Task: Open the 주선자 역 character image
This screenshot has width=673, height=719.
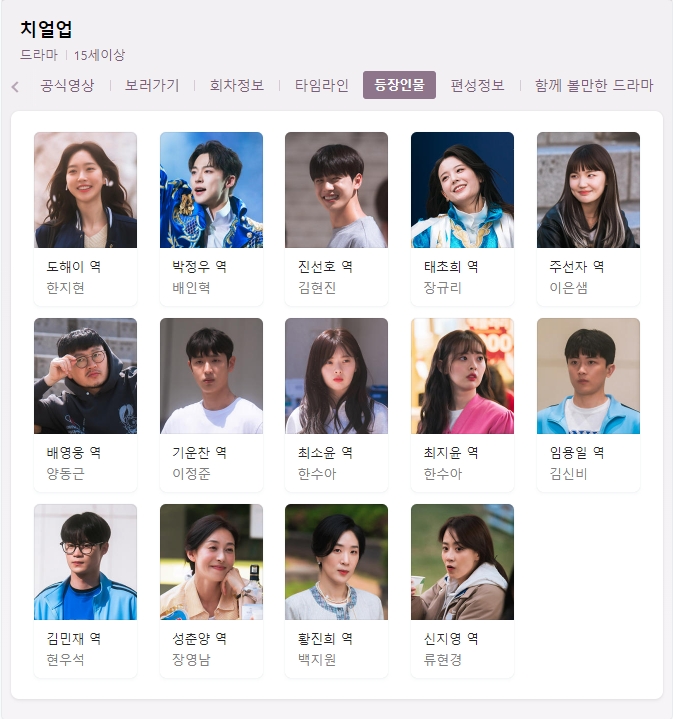Action: tap(588, 190)
